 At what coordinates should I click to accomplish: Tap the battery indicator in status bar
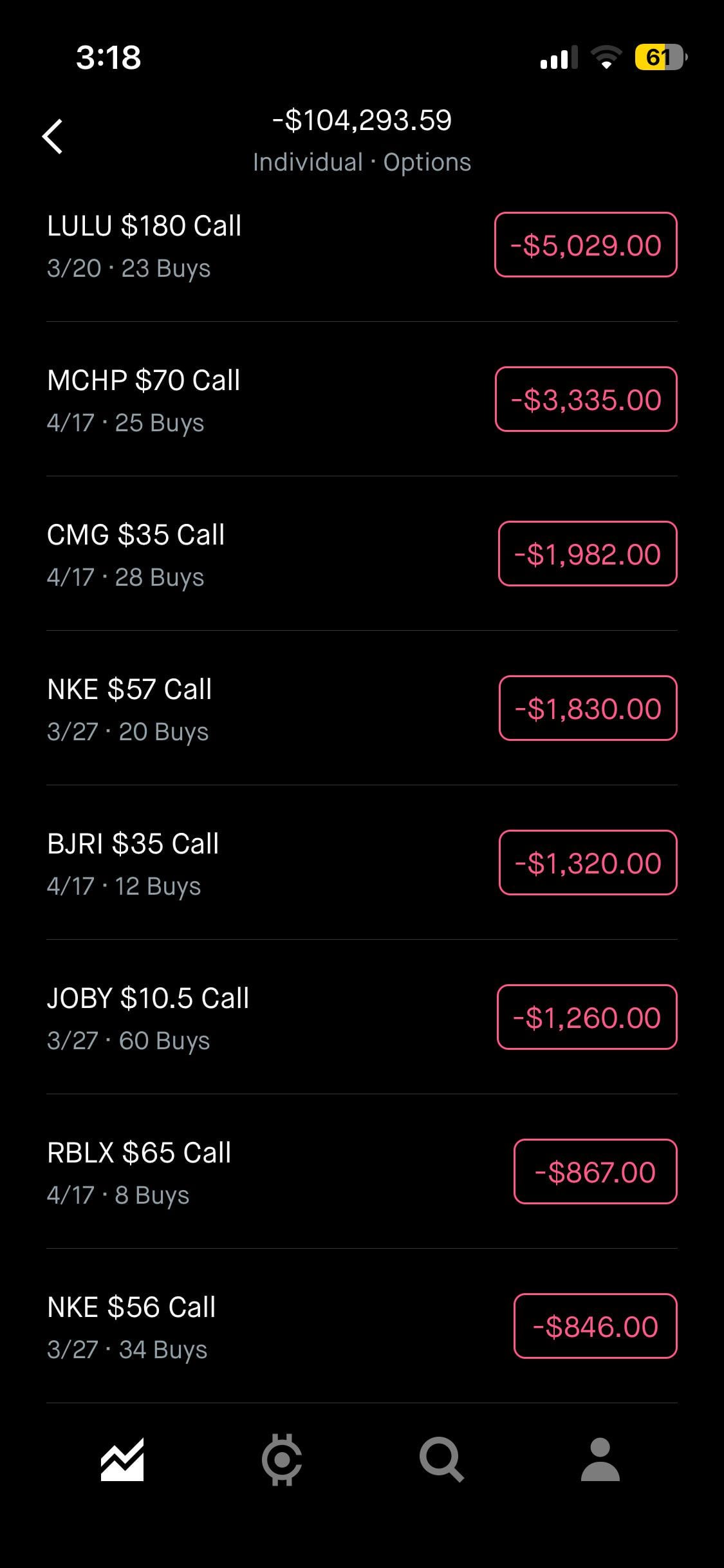[660, 58]
